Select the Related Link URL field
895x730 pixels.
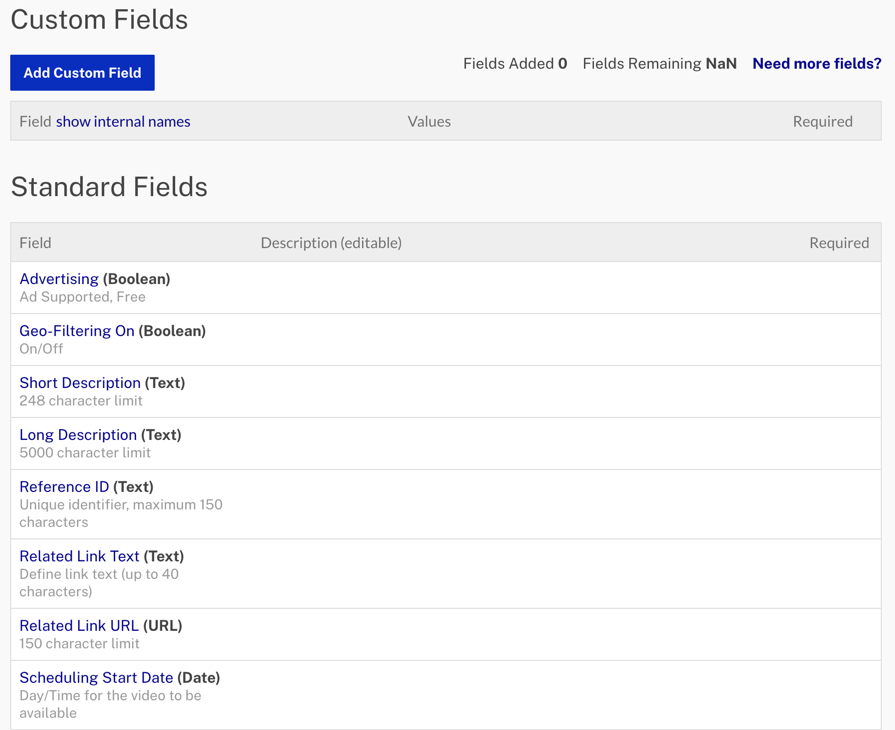(x=79, y=626)
